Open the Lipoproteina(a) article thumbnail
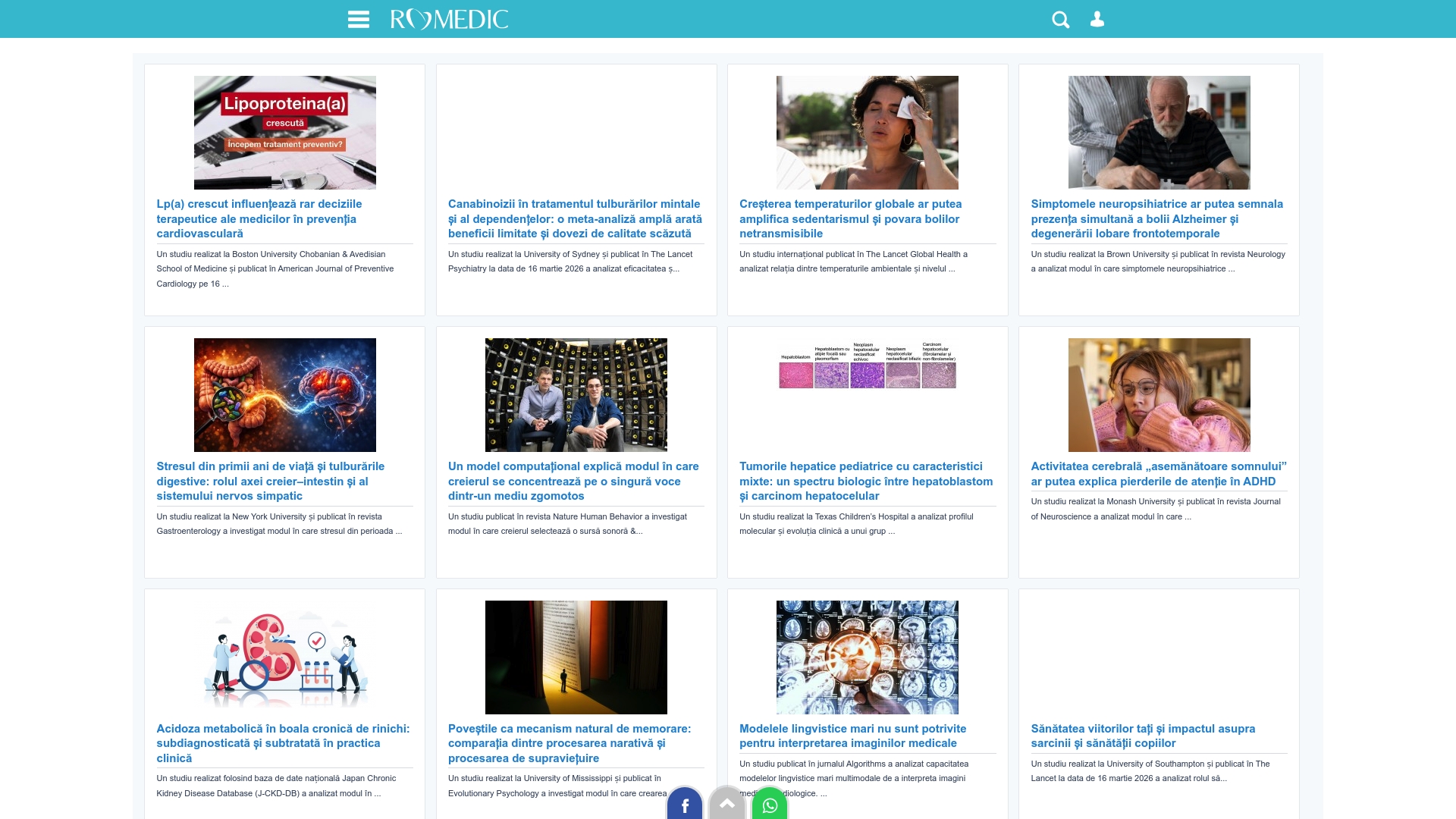This screenshot has width=1456, height=819. 284,133
